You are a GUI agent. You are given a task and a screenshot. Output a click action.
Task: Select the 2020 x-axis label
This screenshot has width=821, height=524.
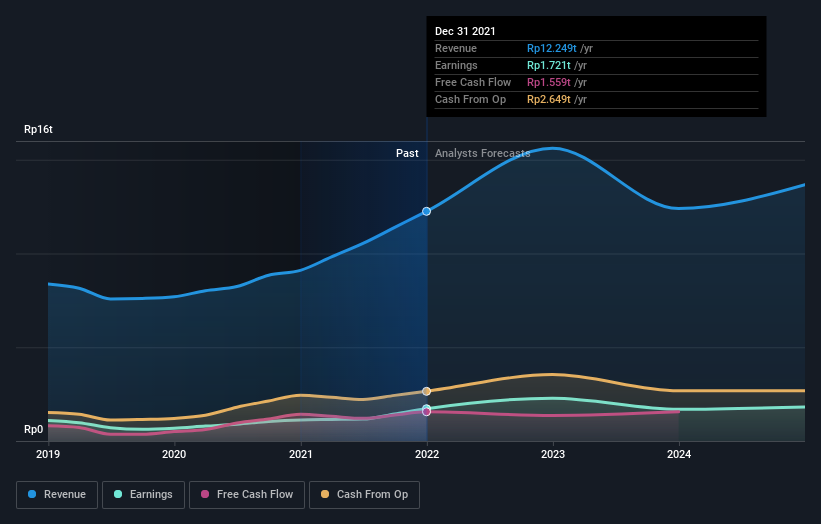pyautogui.click(x=174, y=454)
